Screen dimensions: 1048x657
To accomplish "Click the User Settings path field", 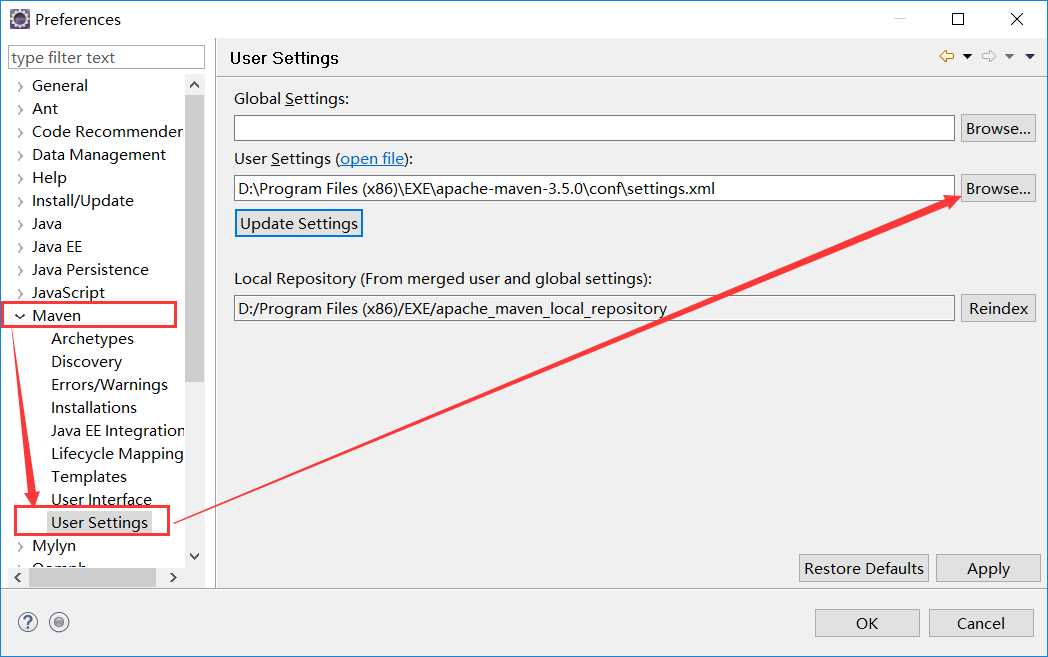I will coord(594,188).
